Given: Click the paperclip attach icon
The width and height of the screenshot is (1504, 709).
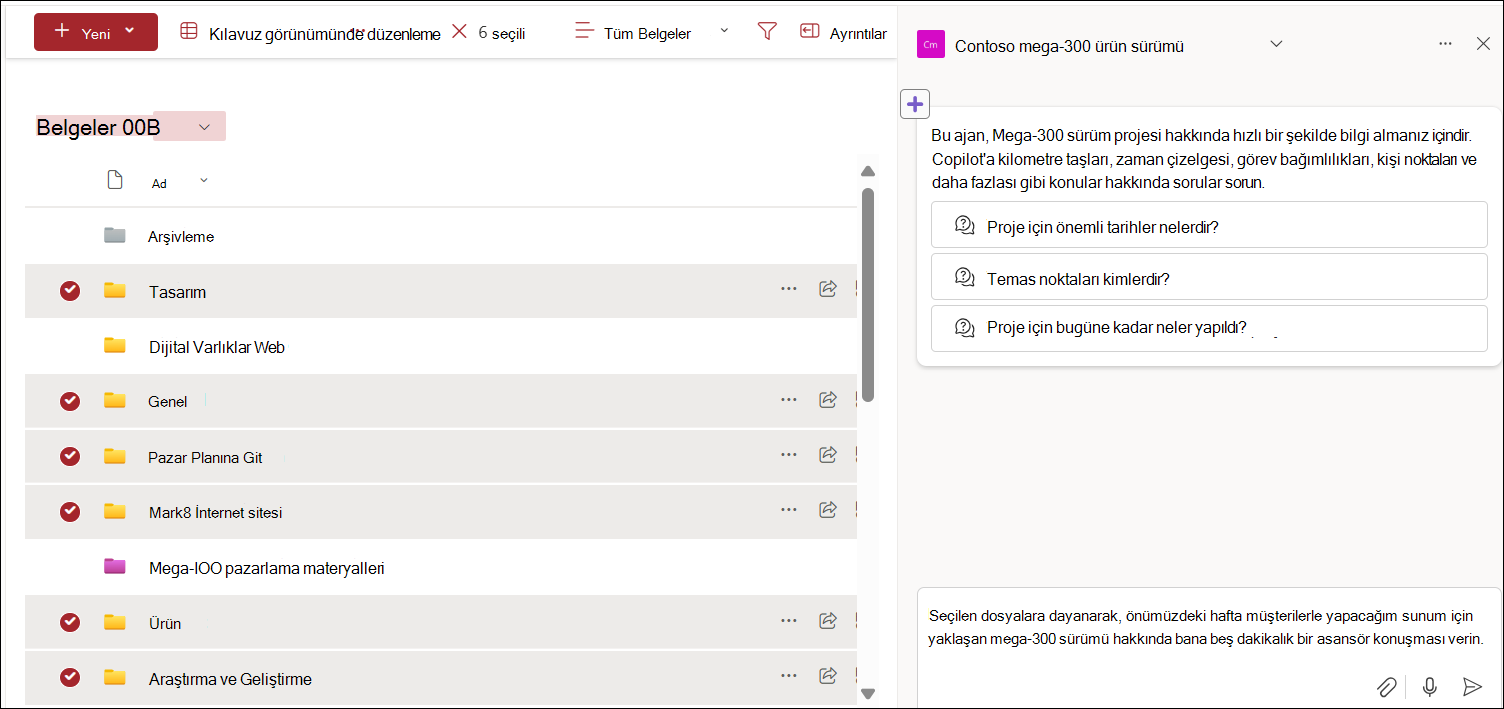Looking at the screenshot, I should pyautogui.click(x=1386, y=686).
